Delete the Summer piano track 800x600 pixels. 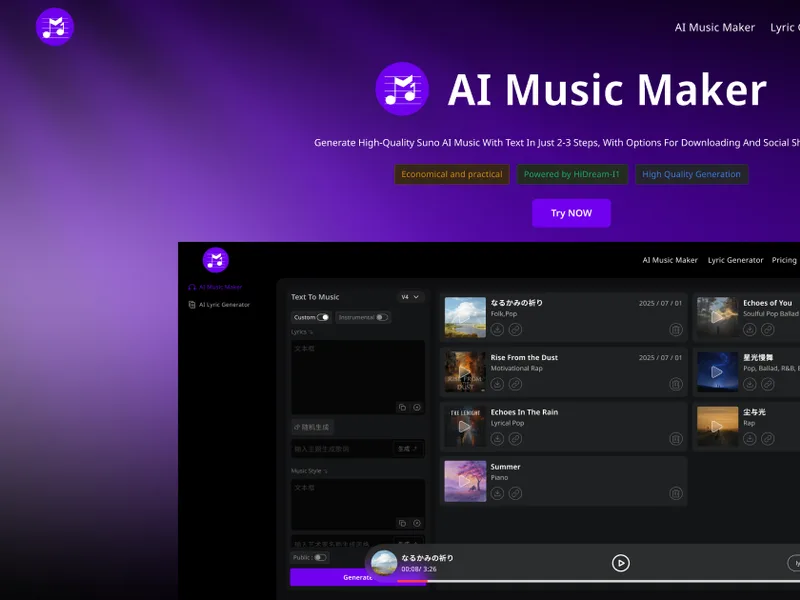(676, 493)
